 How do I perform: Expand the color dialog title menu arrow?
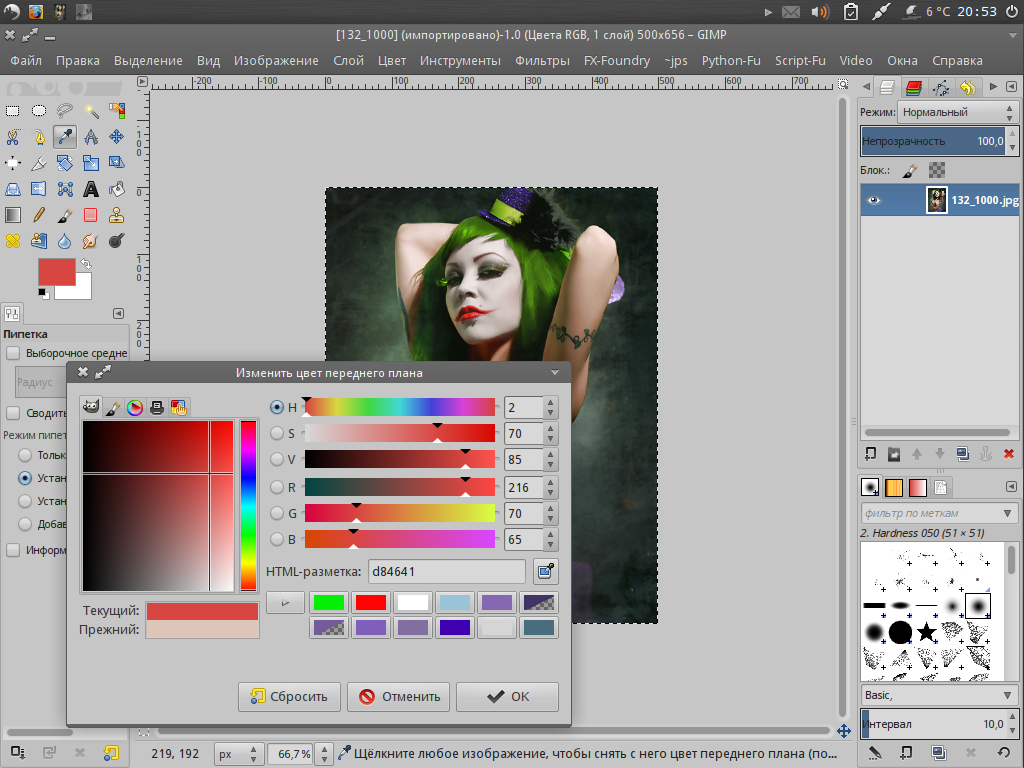554,373
